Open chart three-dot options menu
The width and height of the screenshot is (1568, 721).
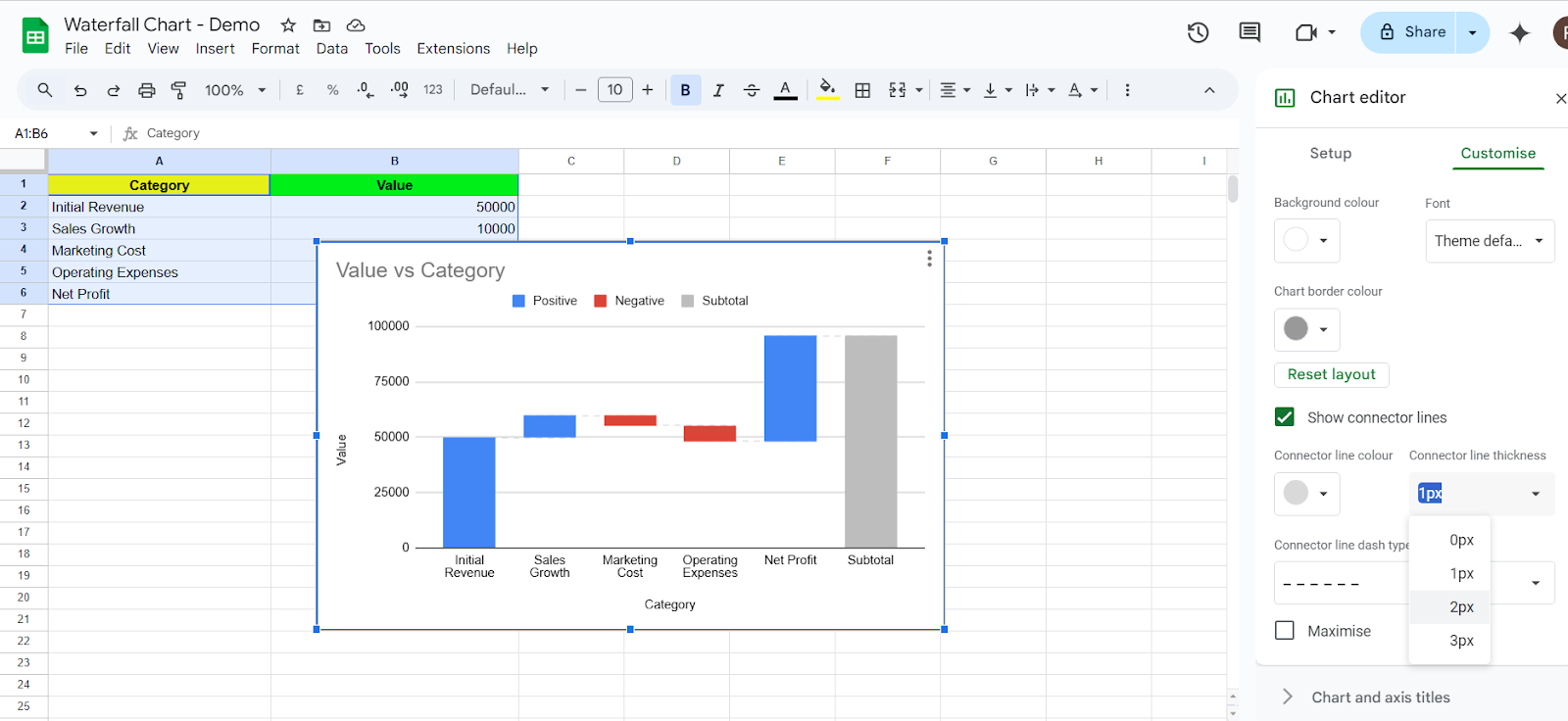(x=929, y=259)
